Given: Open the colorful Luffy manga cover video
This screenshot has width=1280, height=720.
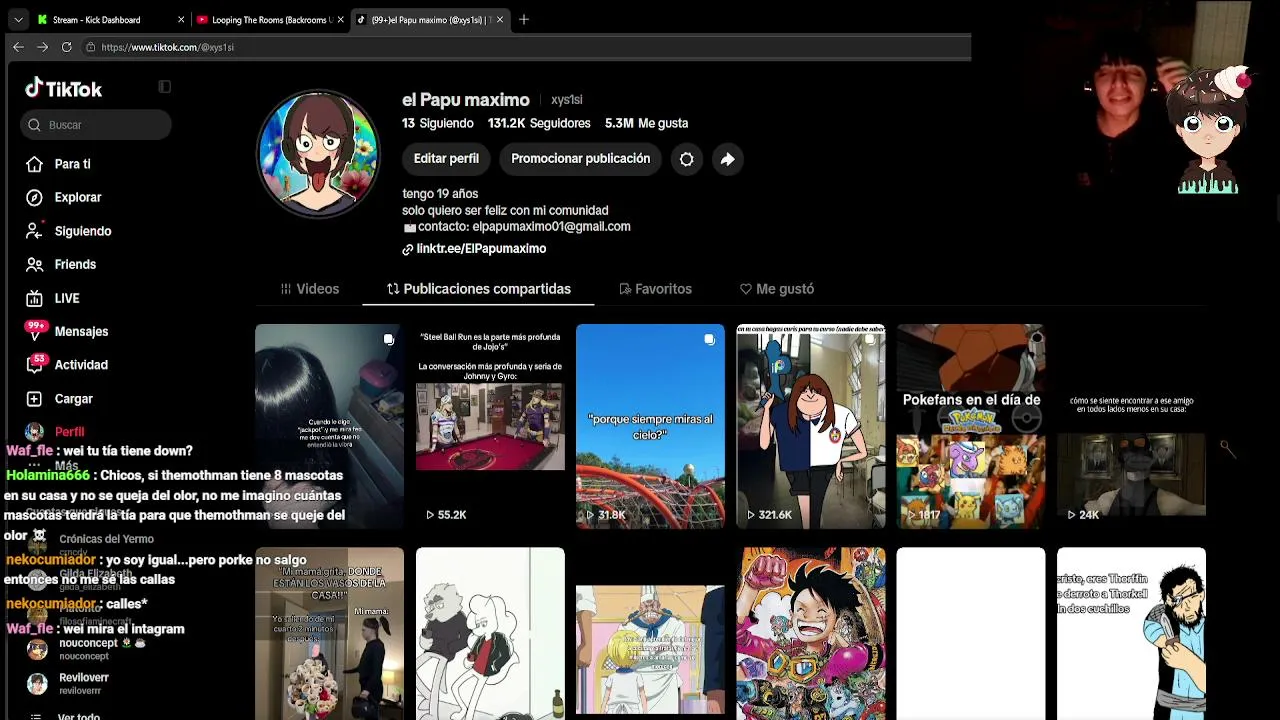Looking at the screenshot, I should click(811, 634).
